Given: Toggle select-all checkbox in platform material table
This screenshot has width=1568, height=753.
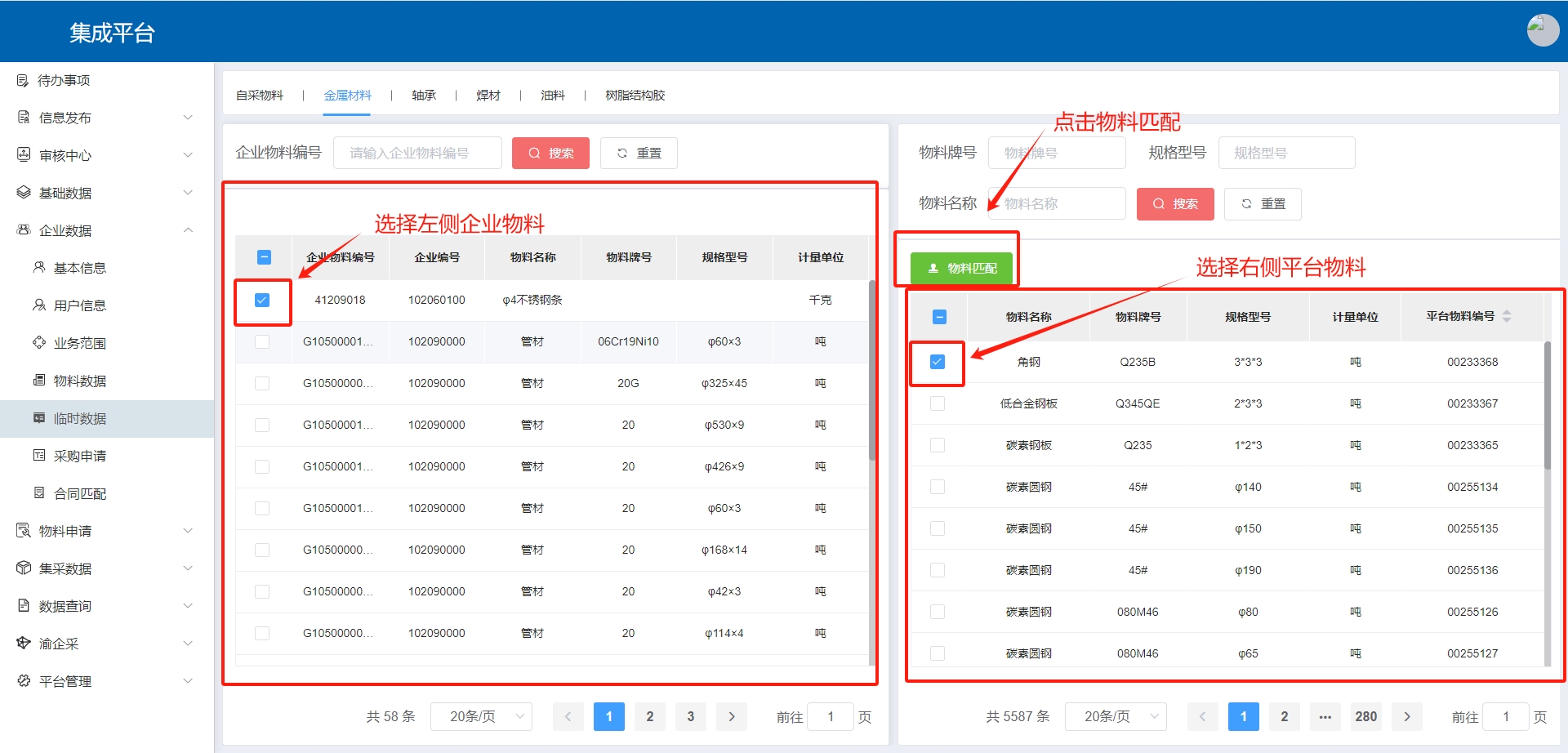Looking at the screenshot, I should [939, 317].
